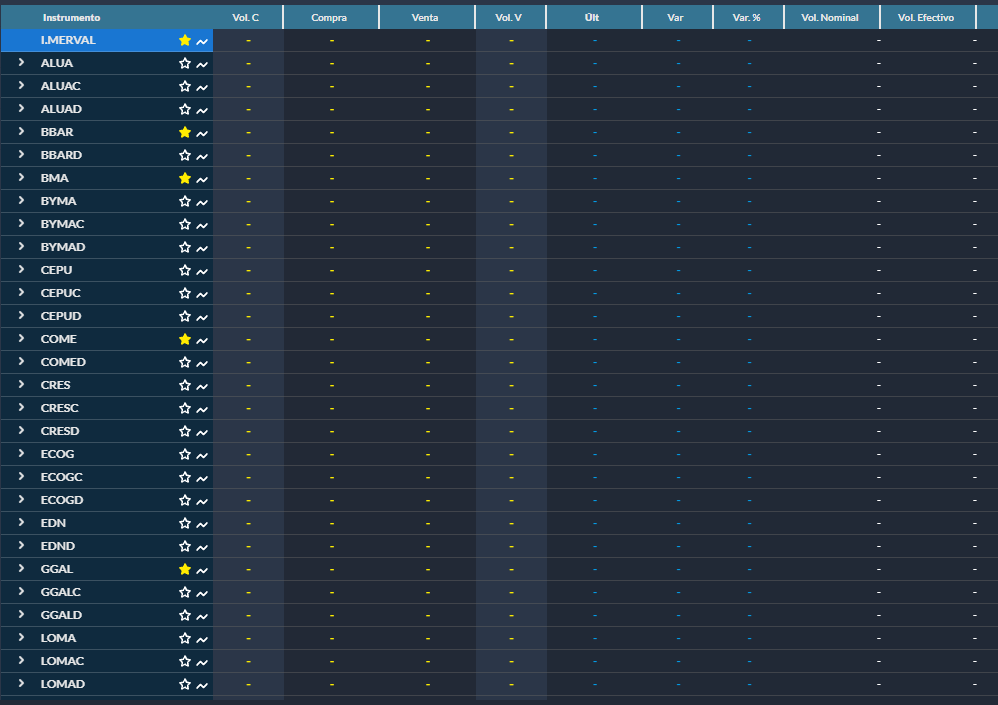This screenshot has height=705, width=998.
Task: Open the chart icon for ALUAD
Action: [x=202, y=110]
